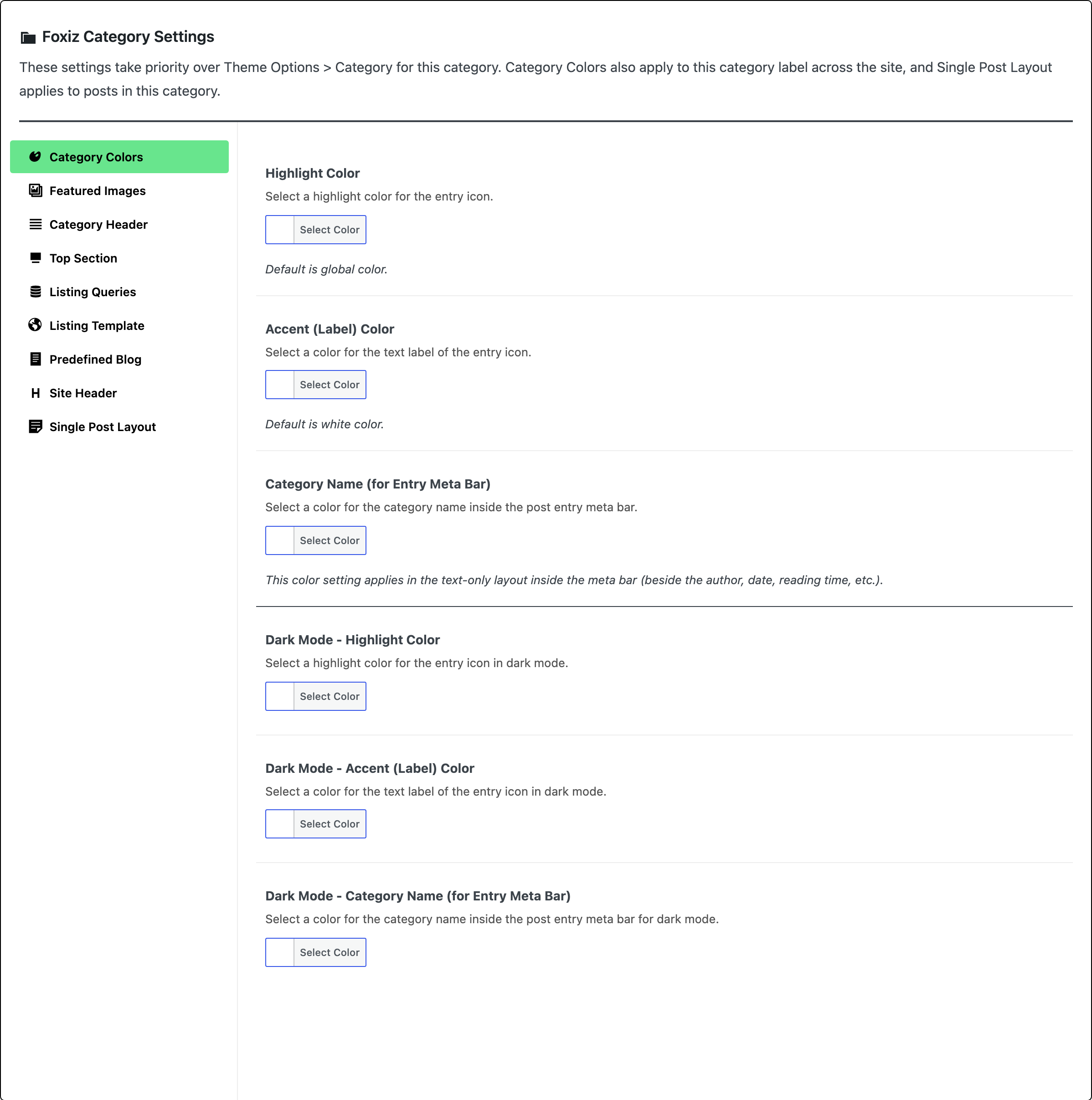
Task: Click the Category Colors palette icon
Action: pyautogui.click(x=35, y=157)
